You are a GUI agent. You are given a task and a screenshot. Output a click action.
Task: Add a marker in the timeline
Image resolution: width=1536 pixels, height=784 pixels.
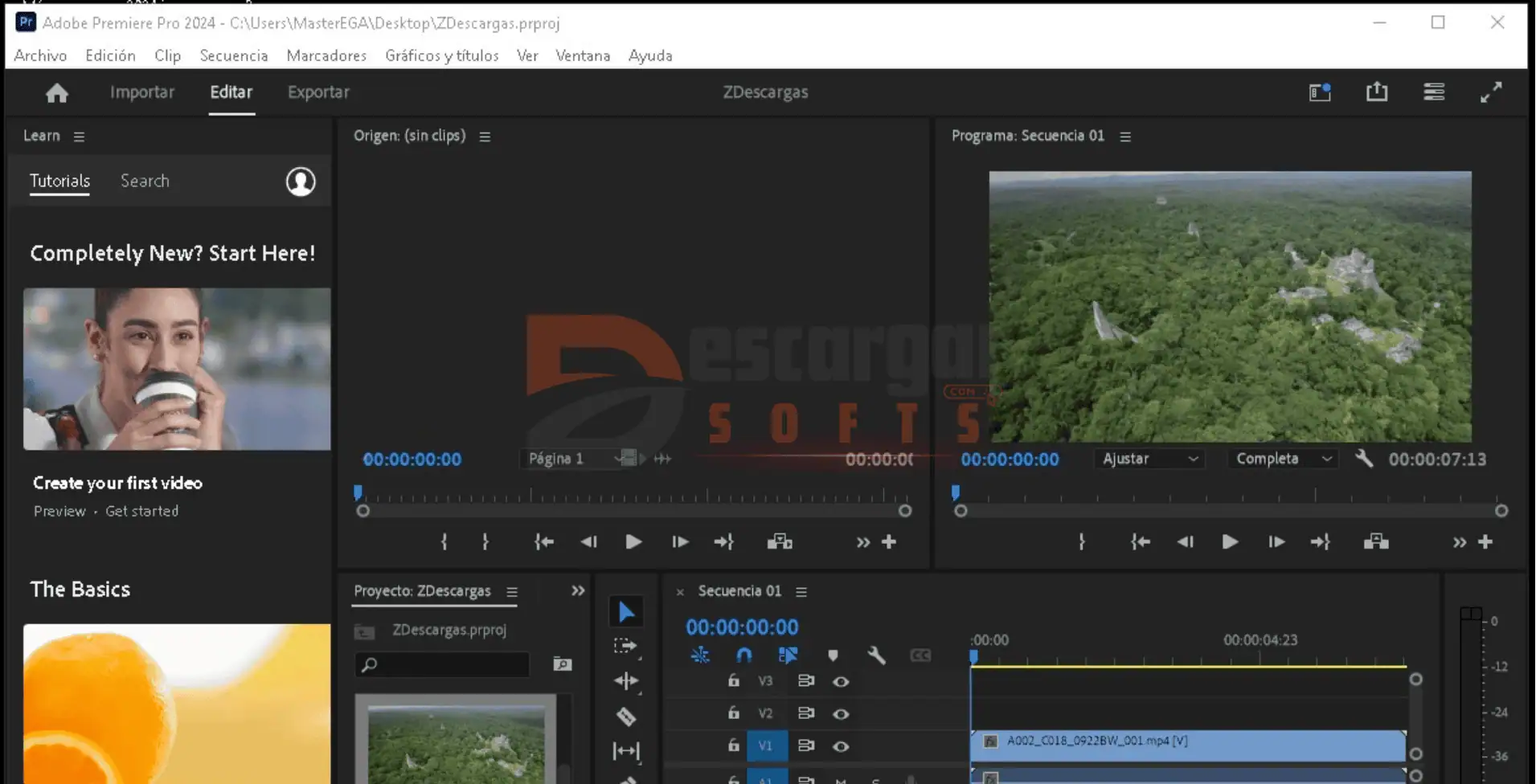click(x=833, y=655)
